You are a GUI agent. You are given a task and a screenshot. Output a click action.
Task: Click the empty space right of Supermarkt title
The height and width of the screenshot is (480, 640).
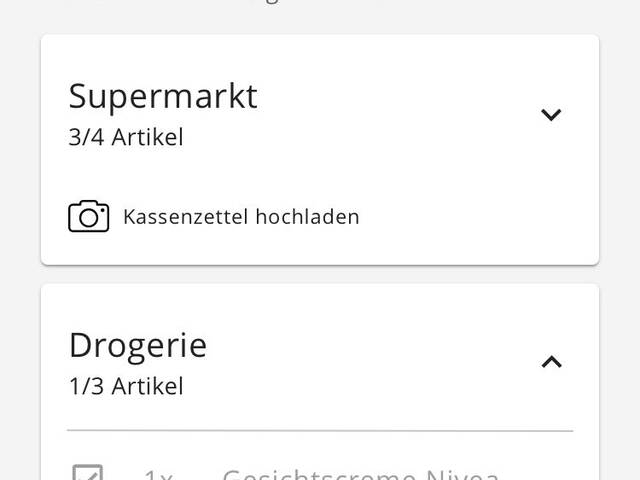click(400, 96)
